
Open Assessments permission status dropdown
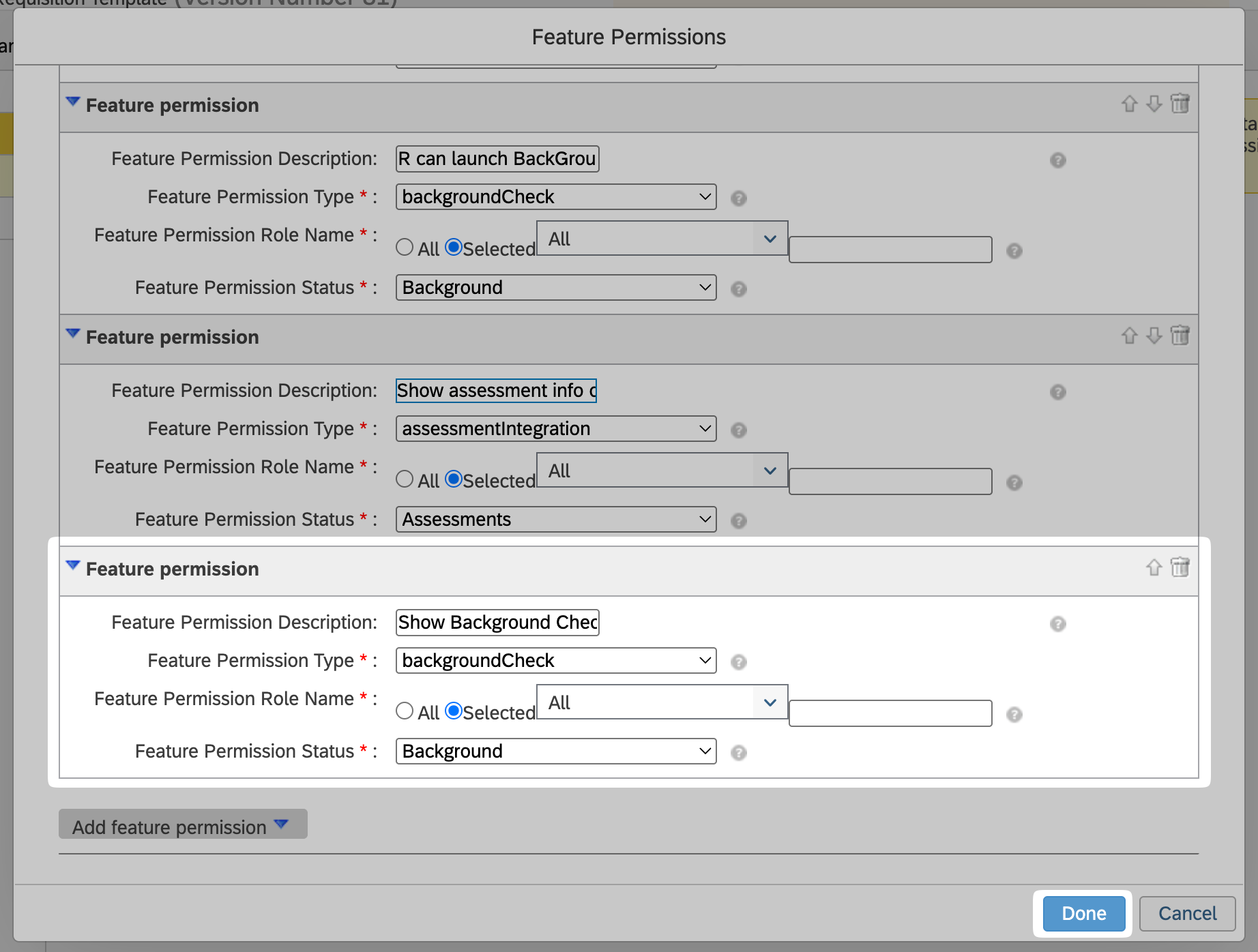pyautogui.click(x=555, y=520)
